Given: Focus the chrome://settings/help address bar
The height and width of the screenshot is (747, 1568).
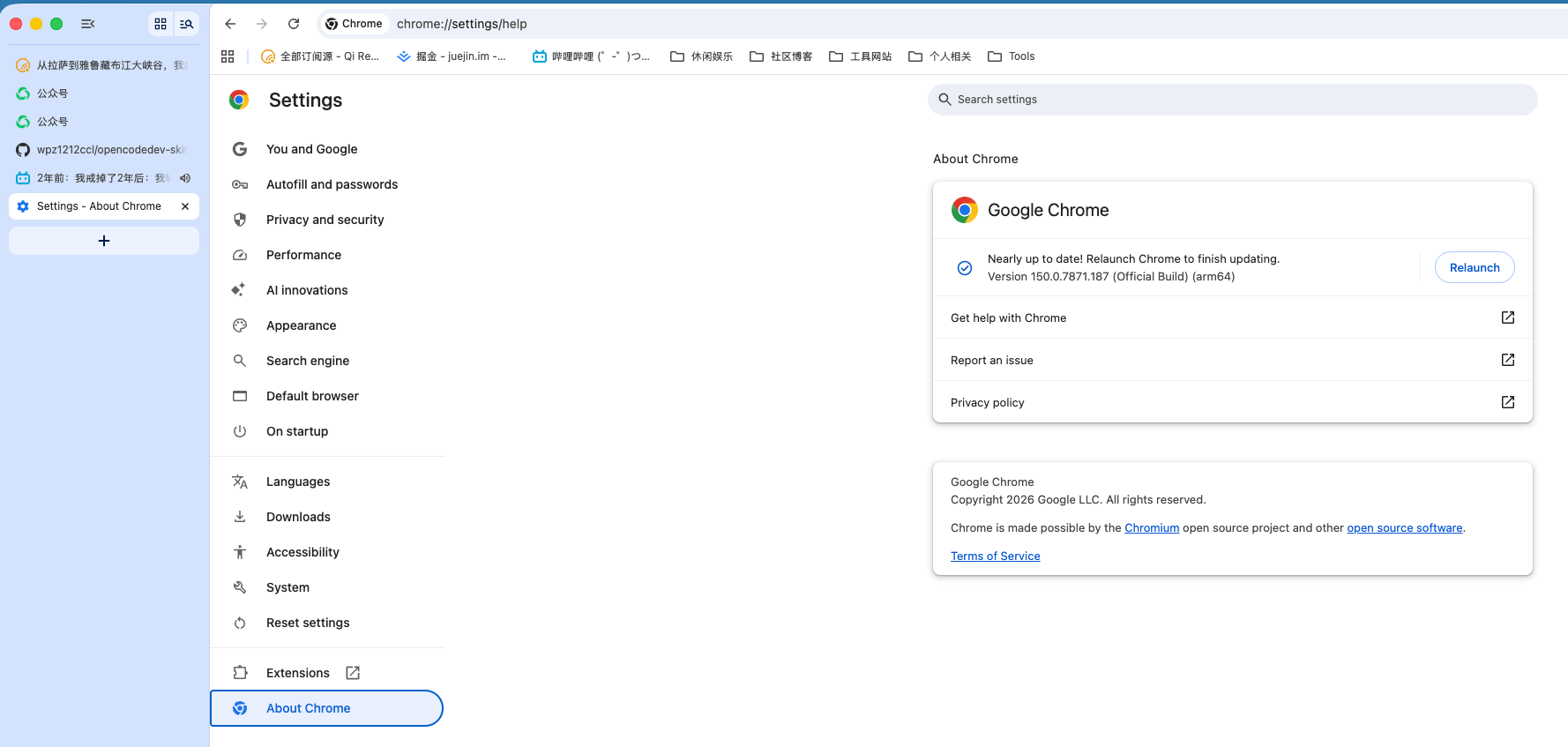Looking at the screenshot, I should [461, 24].
